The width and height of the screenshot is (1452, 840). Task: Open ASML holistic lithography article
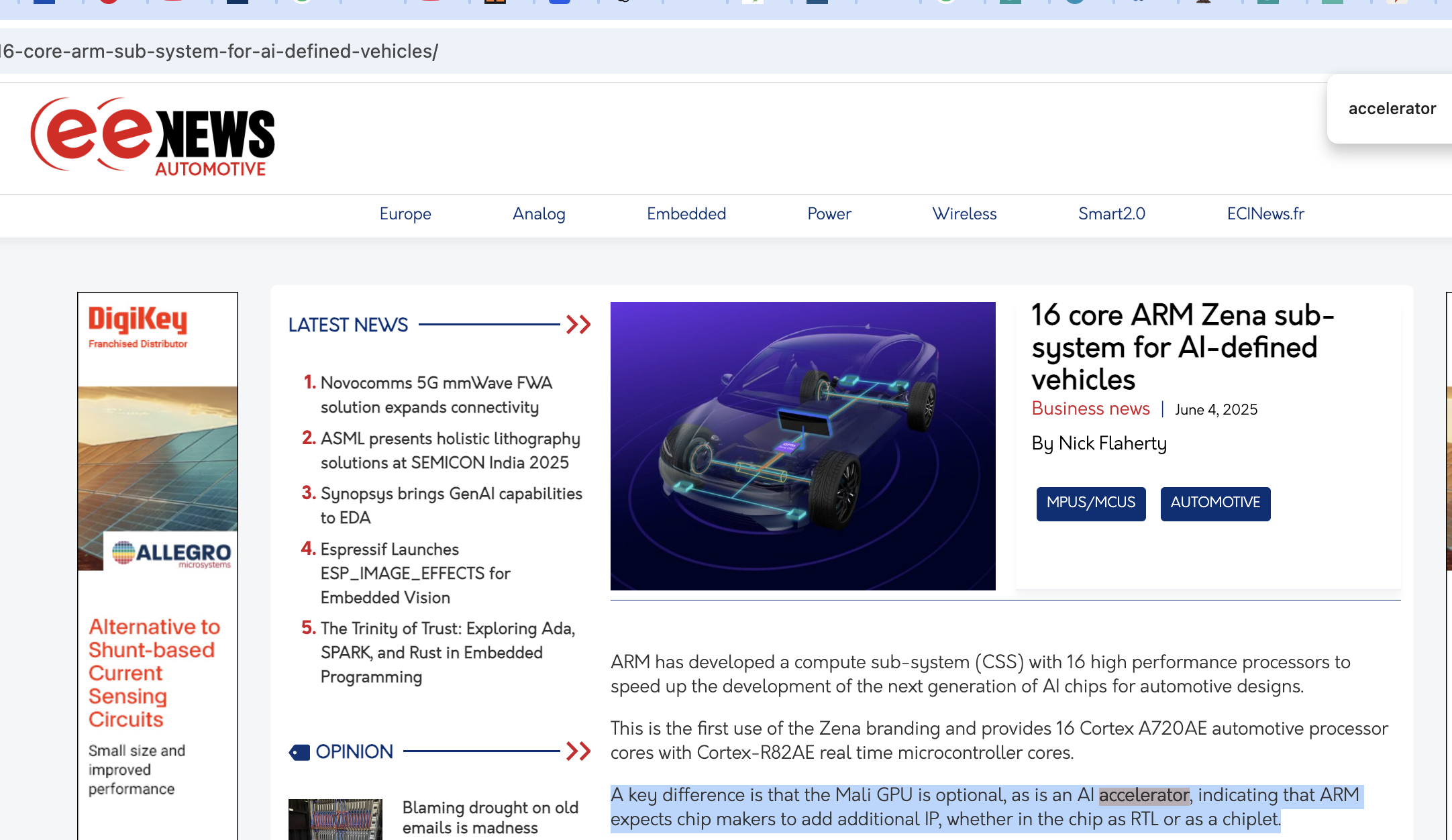pos(450,451)
